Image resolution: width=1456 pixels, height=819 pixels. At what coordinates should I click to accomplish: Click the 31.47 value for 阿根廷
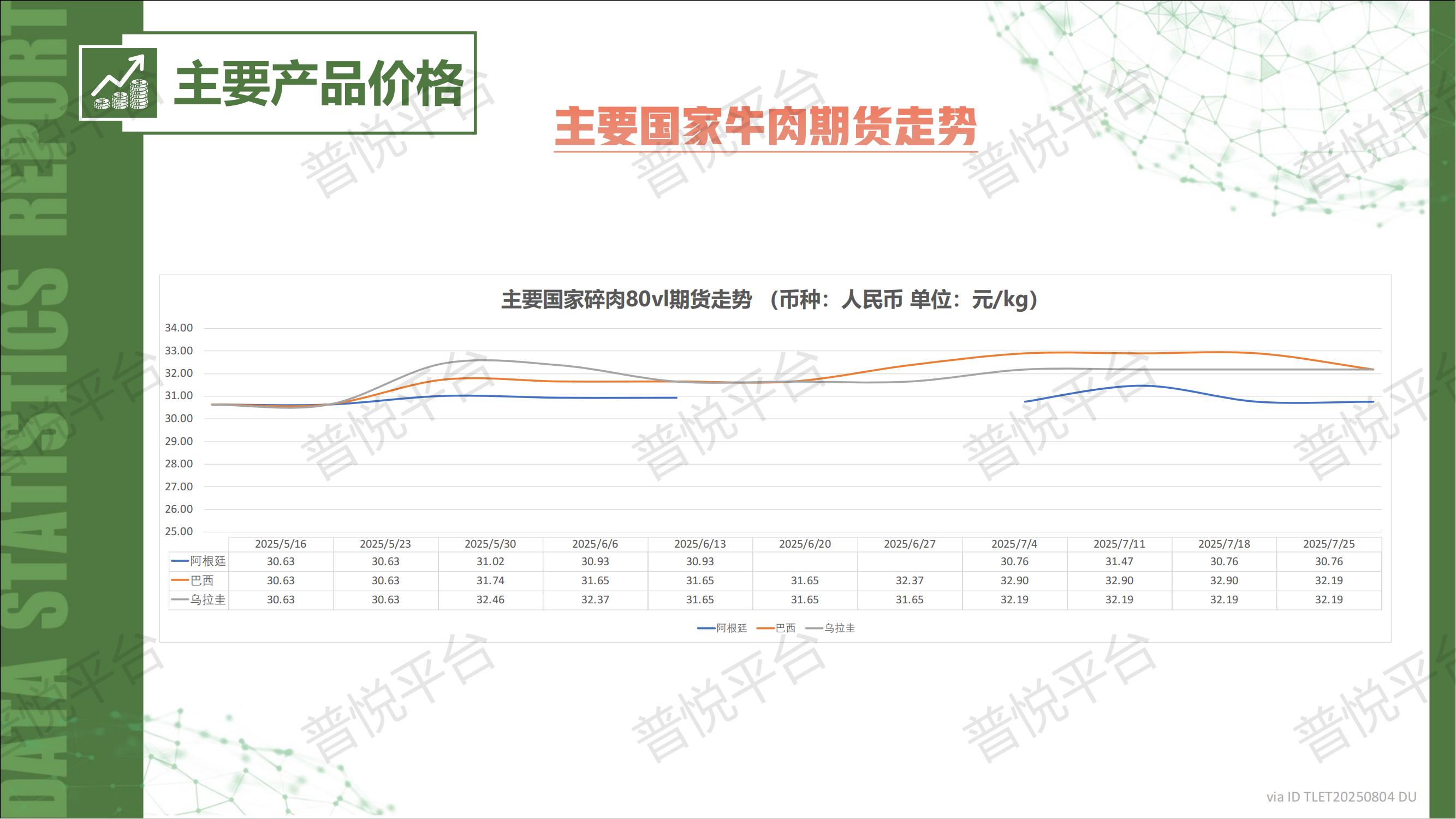1119,562
